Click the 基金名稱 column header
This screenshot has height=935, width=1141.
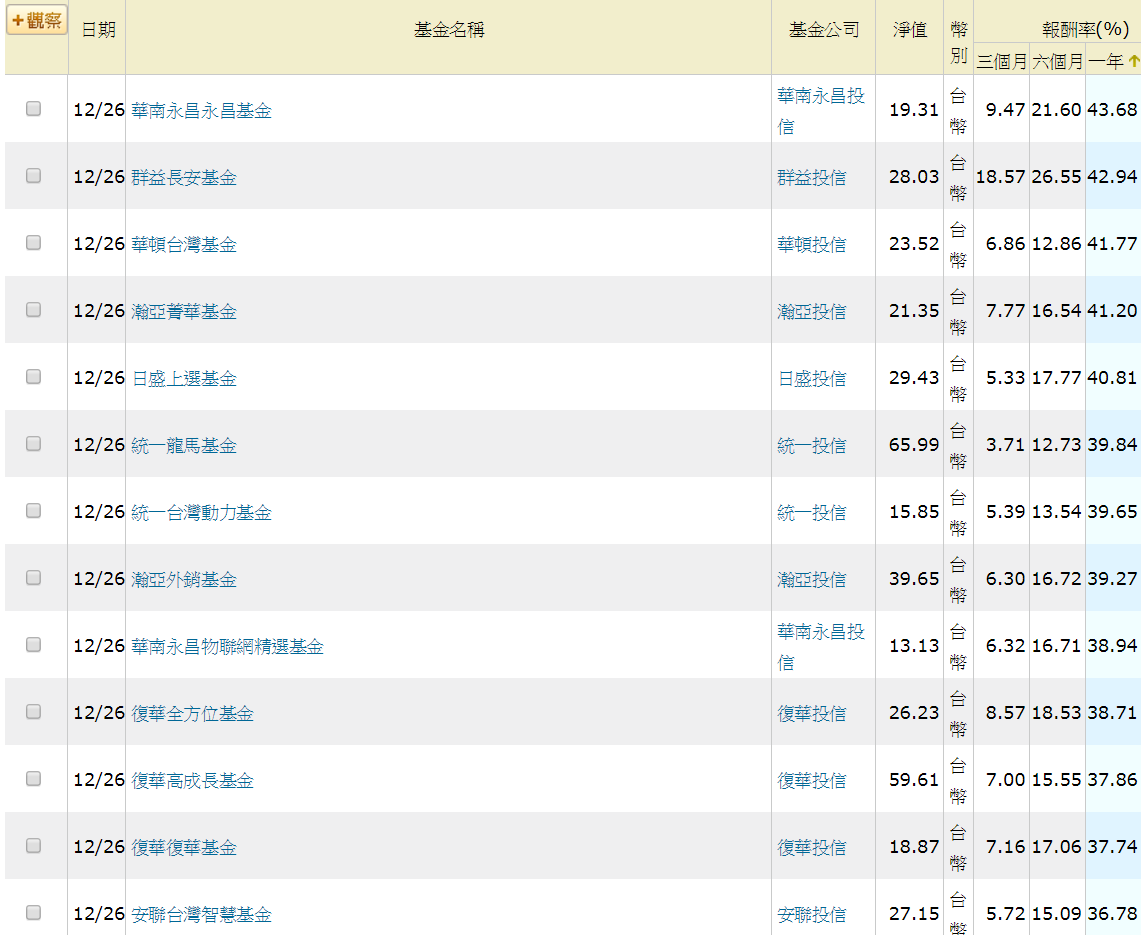(449, 30)
